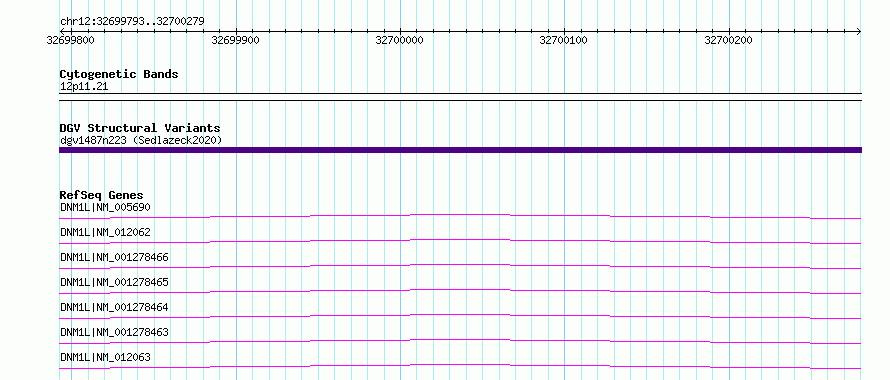Viewport: 890px width, 380px height.
Task: Open the Cytogenetic Bands track title
Action: pos(119,74)
